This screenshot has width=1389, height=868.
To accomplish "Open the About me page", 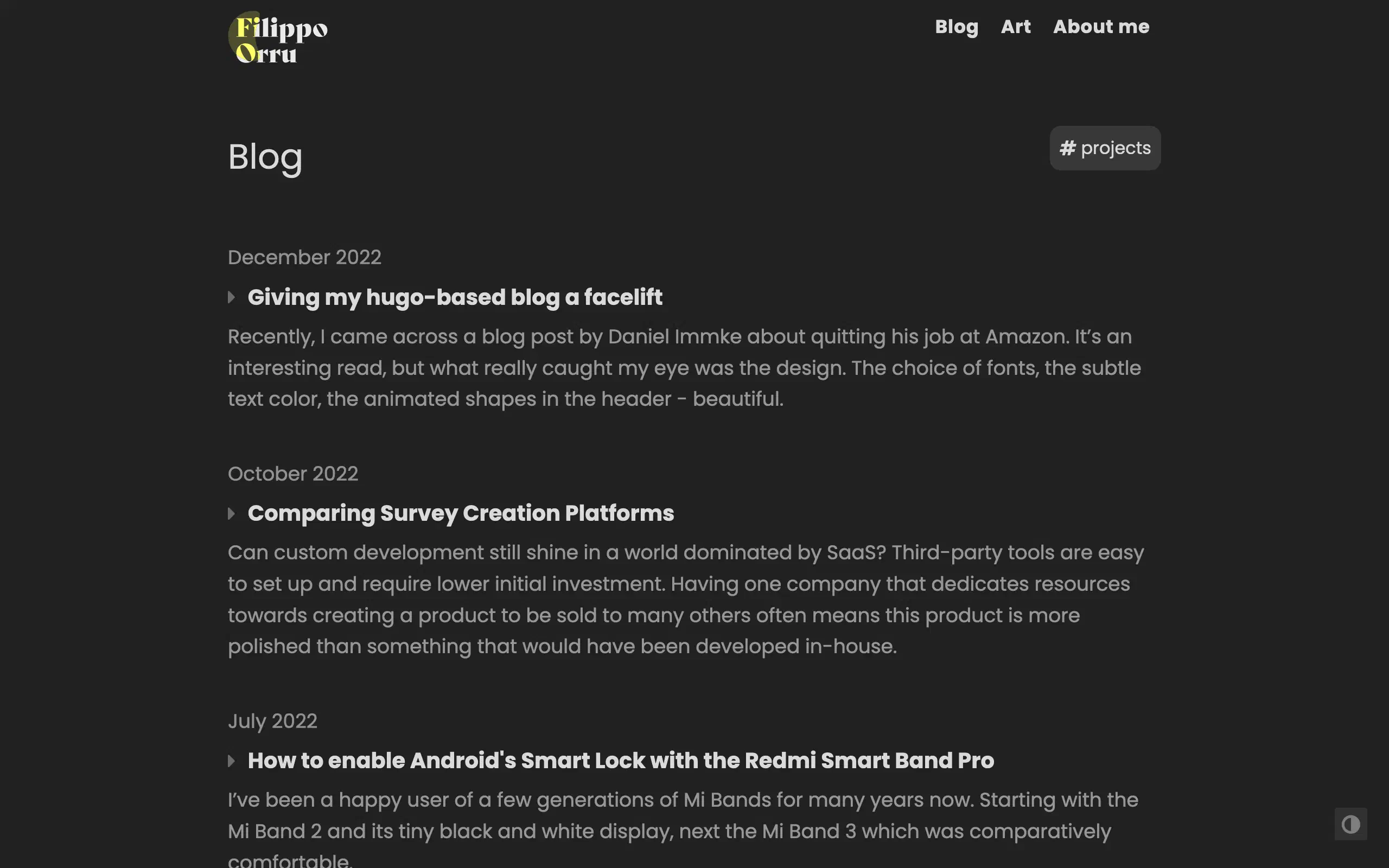I will 1101,27.
